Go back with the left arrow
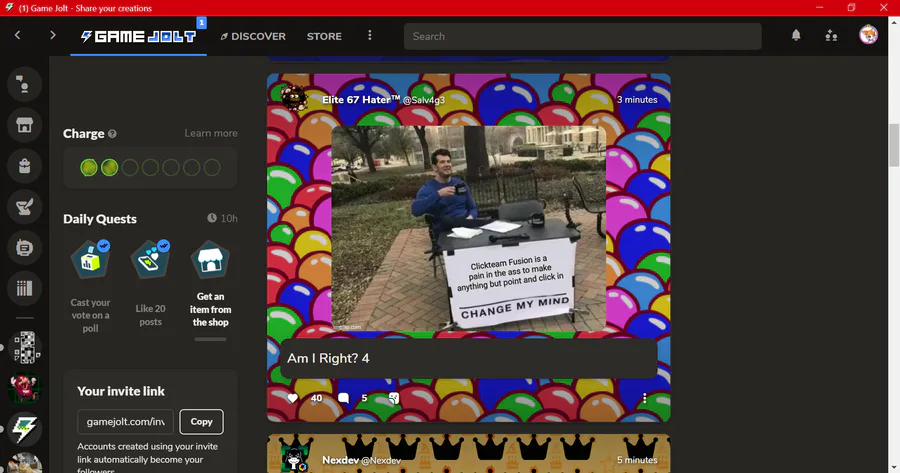This screenshot has height=473, width=900. click(18, 36)
